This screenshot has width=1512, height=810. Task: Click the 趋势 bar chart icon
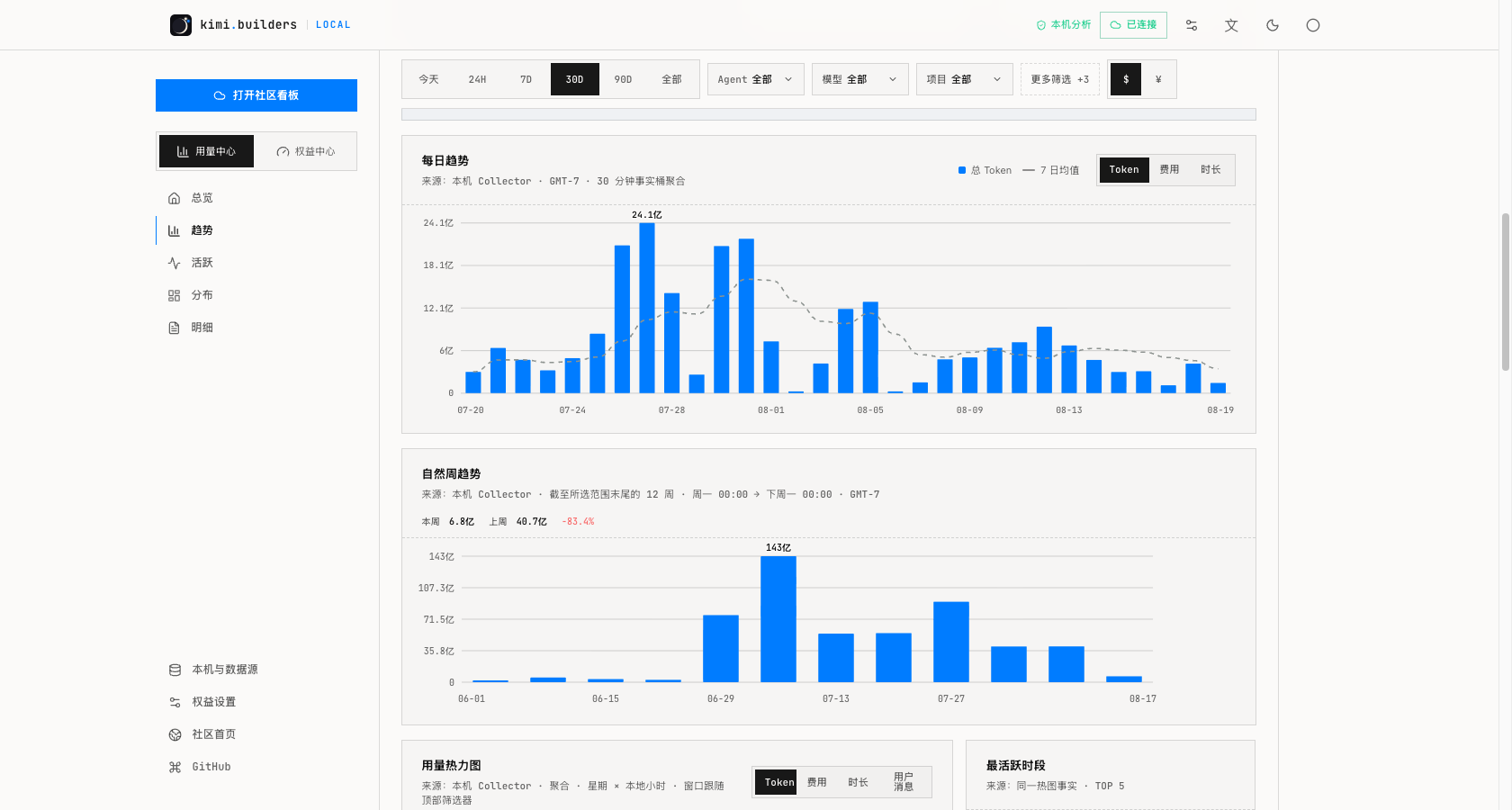[x=175, y=230]
